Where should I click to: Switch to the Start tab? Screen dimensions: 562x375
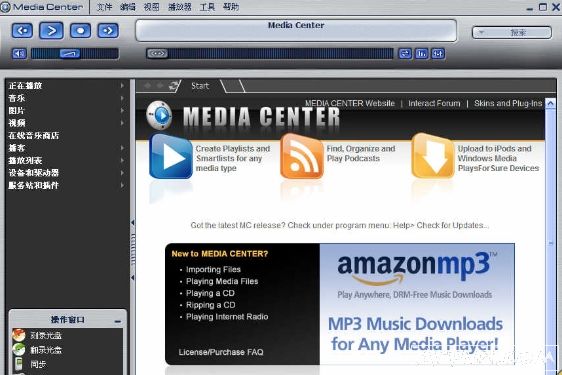click(x=200, y=86)
